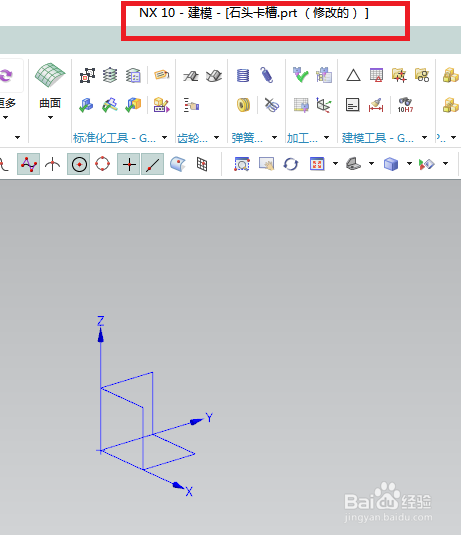Click the 标准化工具 - G... group label

point(114,138)
